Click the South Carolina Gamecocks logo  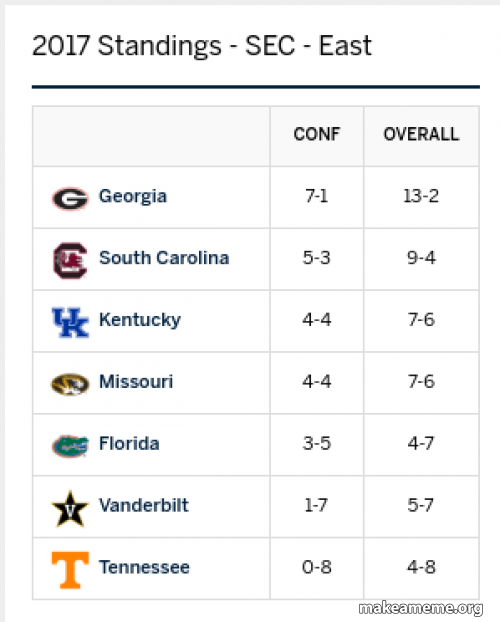pos(70,261)
